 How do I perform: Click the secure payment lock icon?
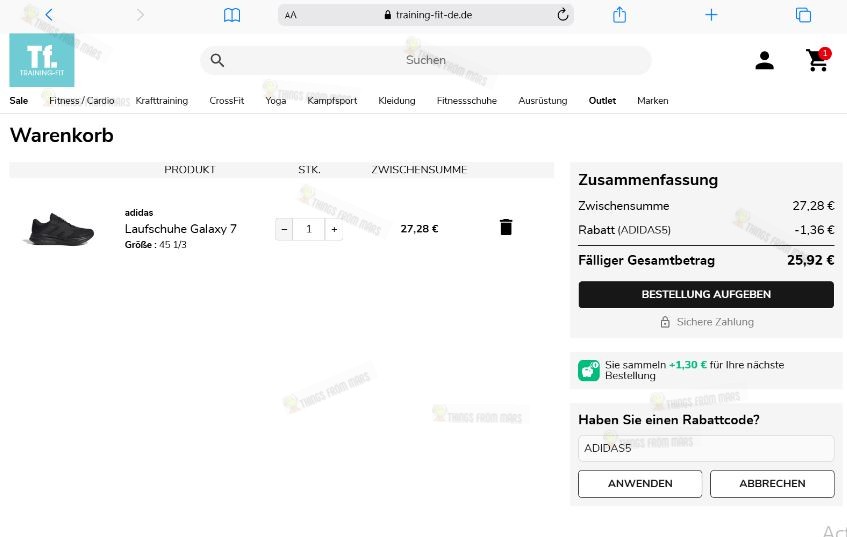(x=665, y=322)
